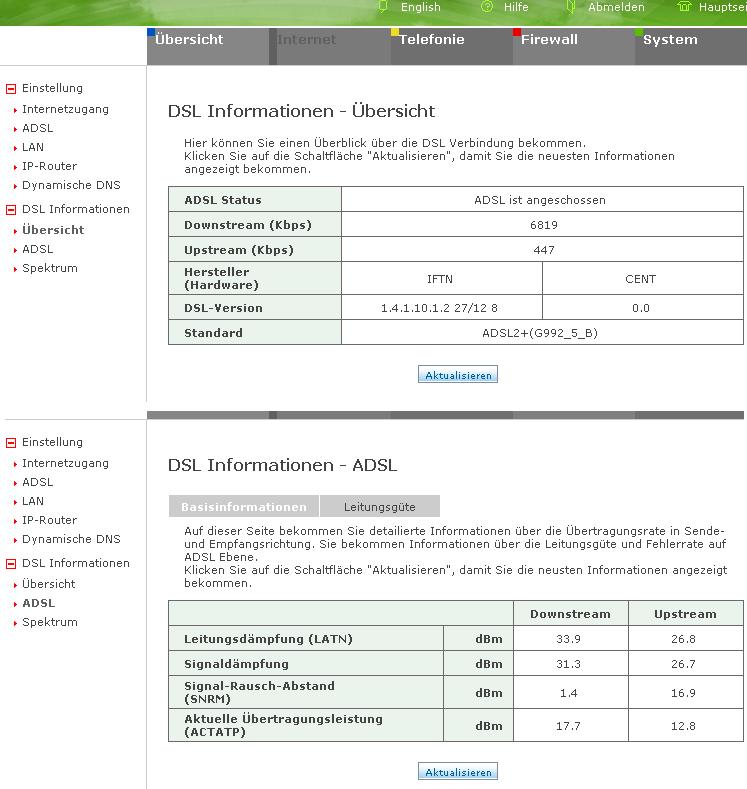Collapse Einstellung section in lower sidebar
Viewport: 747px width, 789px height.
pyautogui.click(x=11, y=443)
